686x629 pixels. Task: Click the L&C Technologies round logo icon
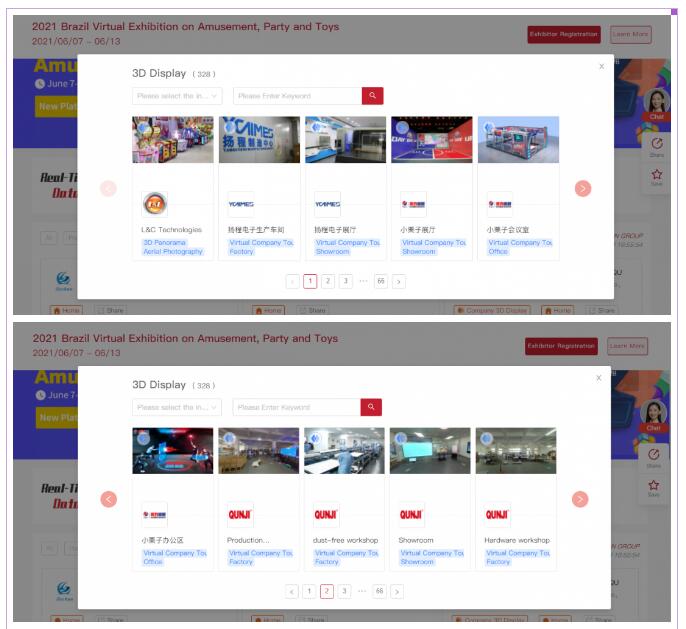click(x=154, y=203)
